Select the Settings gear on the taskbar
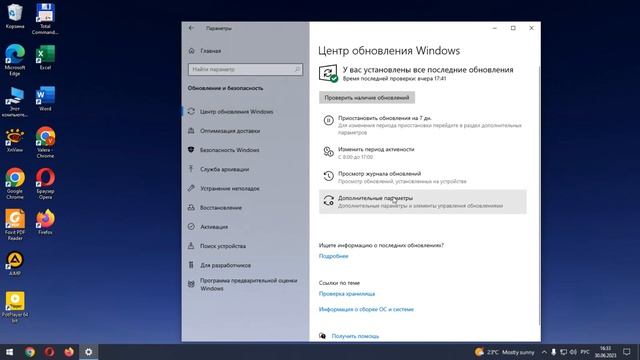The image size is (640, 360). point(89,352)
